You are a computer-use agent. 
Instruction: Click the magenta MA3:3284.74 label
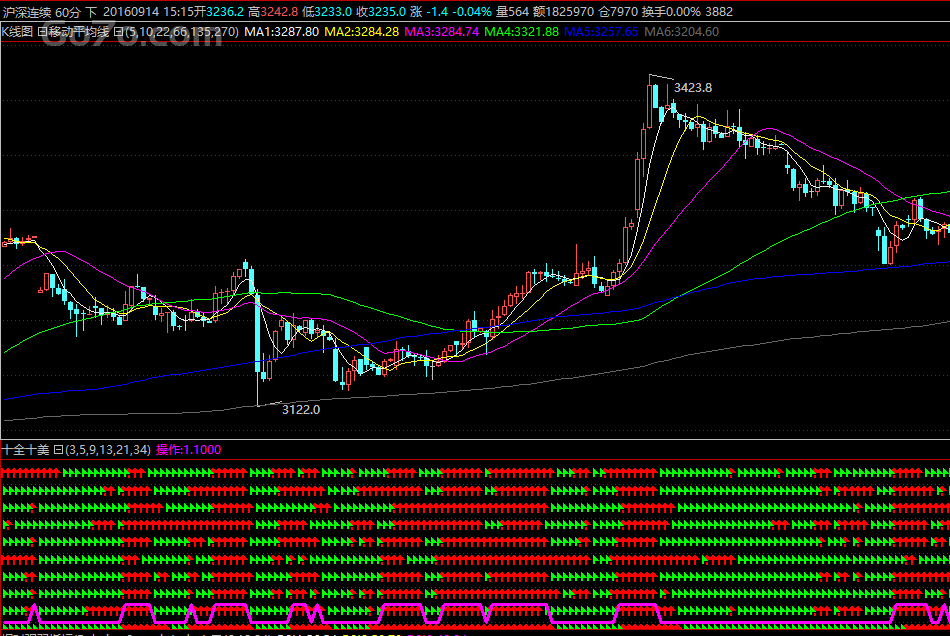442,32
